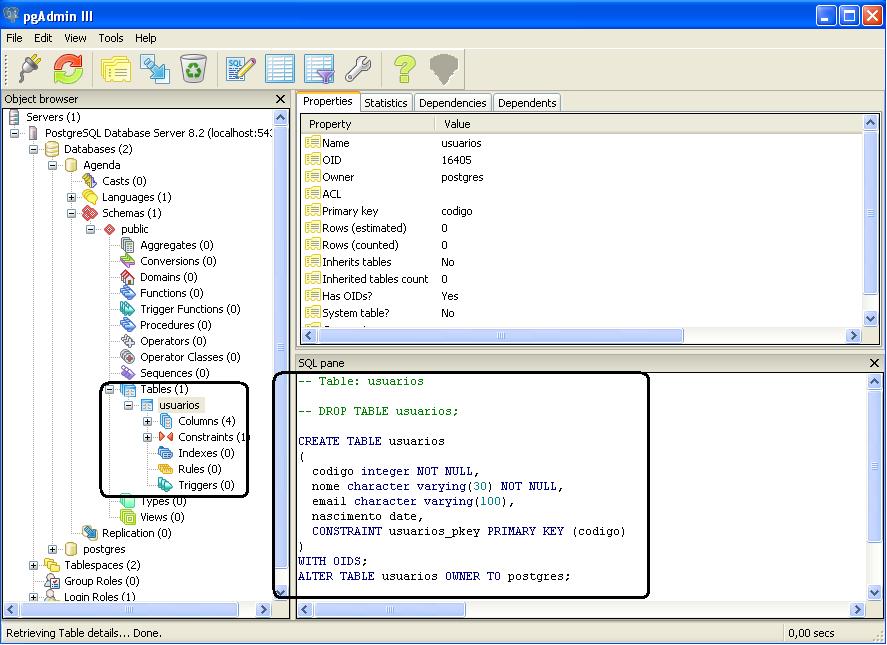The height and width of the screenshot is (645, 887).
Task: Open the Help menu
Action: pos(145,38)
